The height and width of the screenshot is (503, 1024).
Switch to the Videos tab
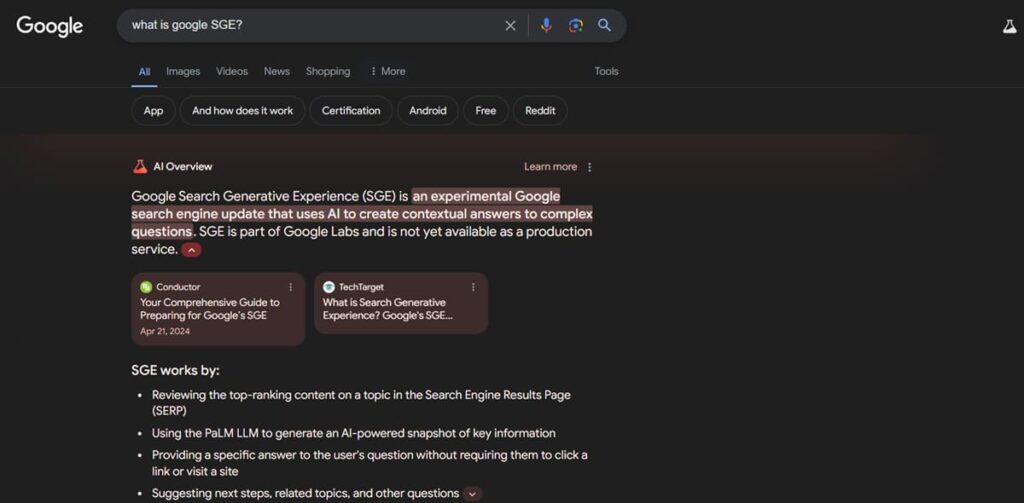click(232, 71)
